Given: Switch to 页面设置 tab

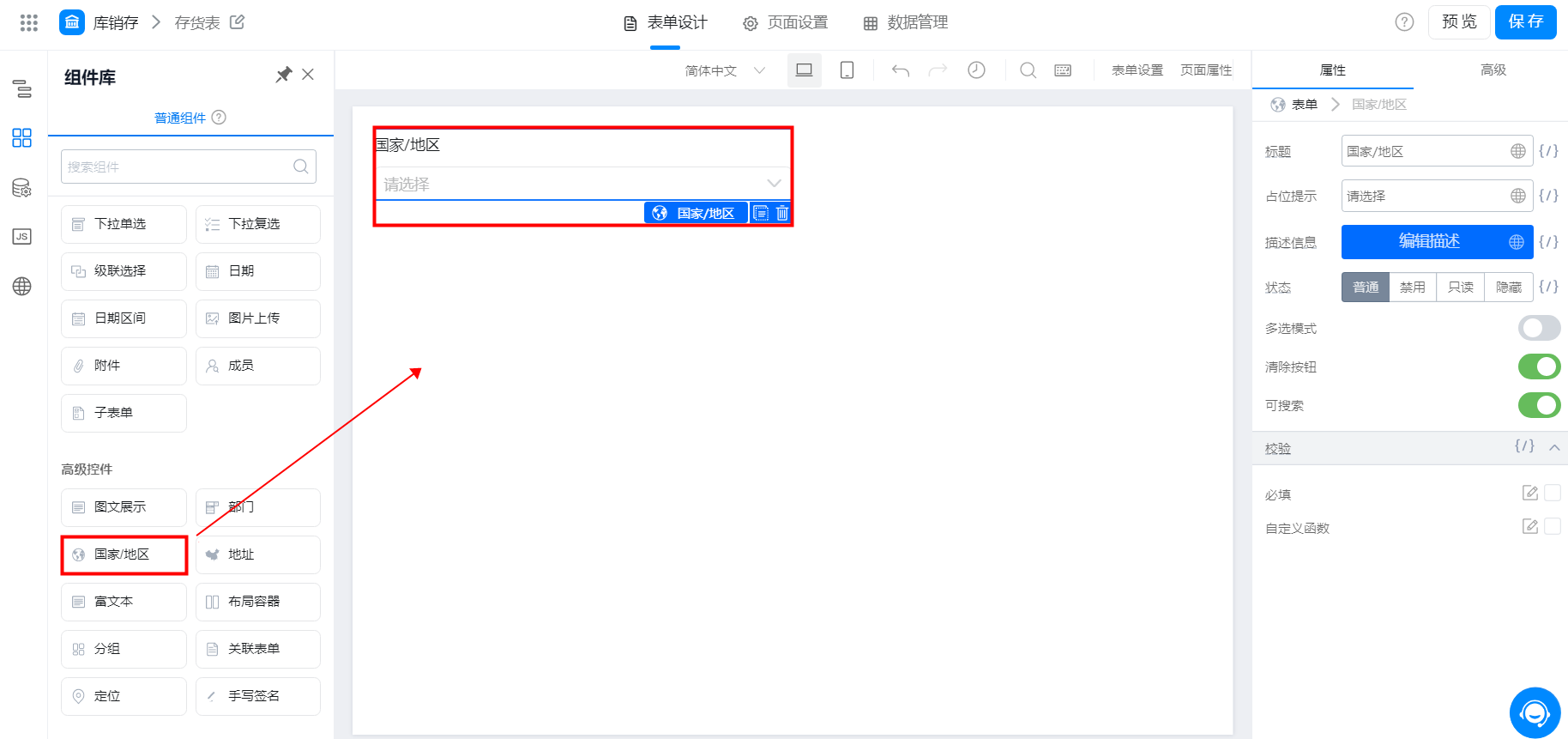Looking at the screenshot, I should [786, 22].
